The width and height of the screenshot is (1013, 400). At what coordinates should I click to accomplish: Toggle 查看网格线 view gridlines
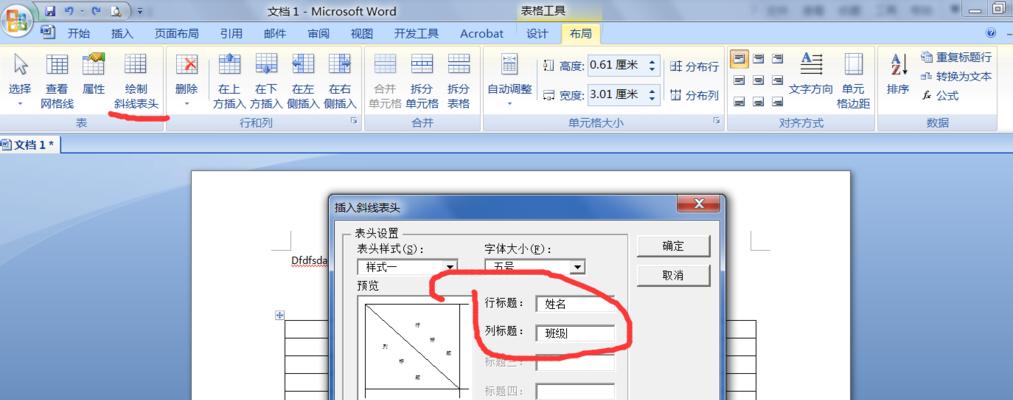(57, 80)
